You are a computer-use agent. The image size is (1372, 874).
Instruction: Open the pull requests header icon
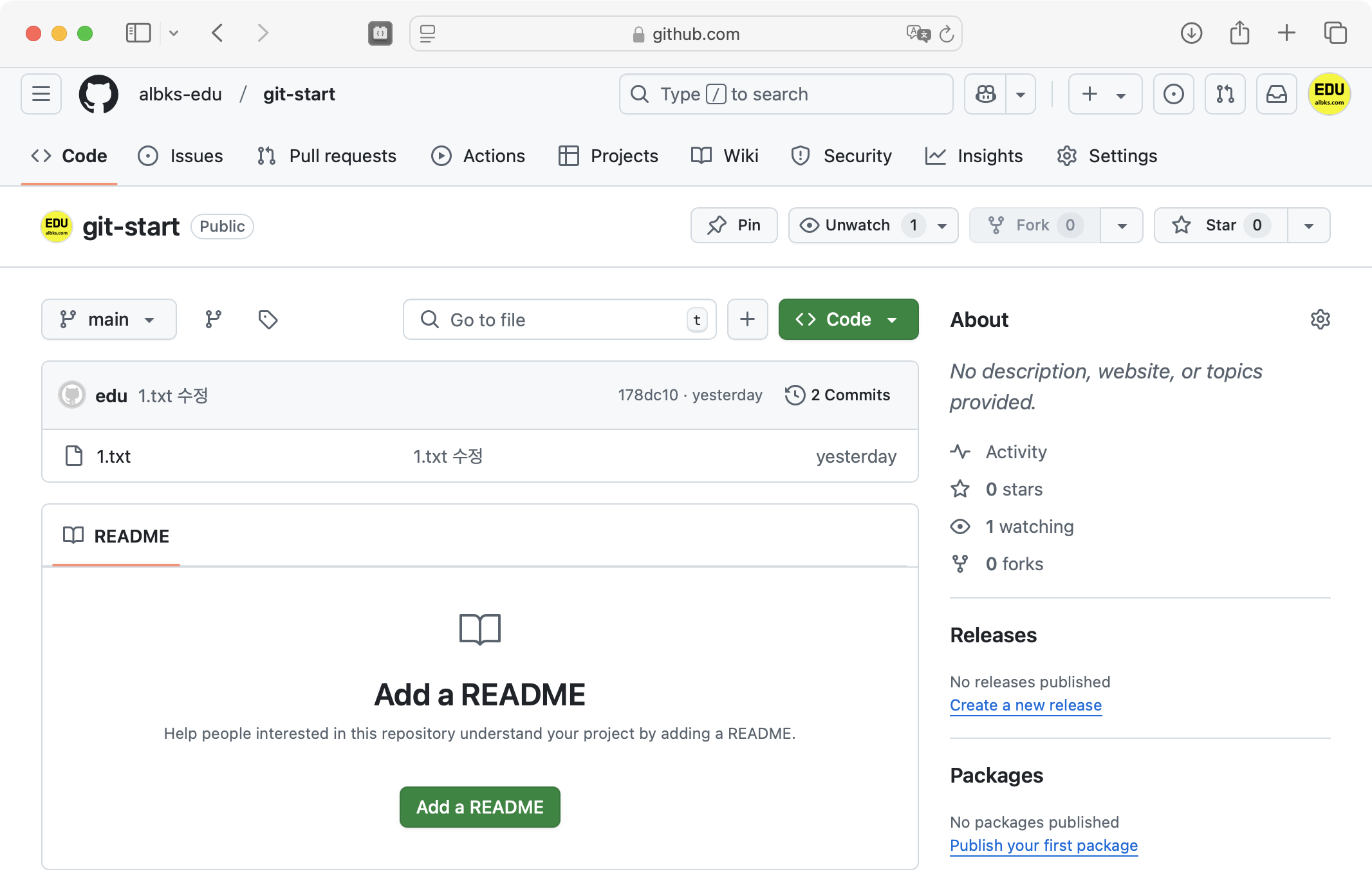[x=1225, y=94]
